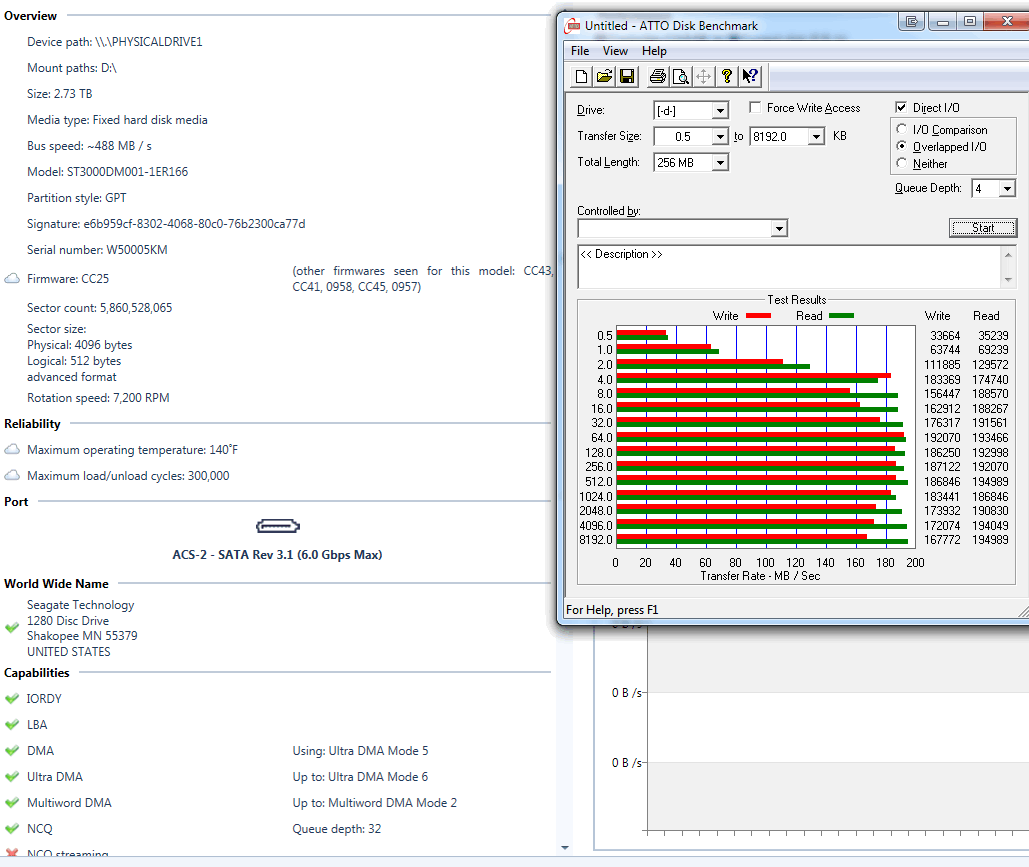1029x867 pixels.
Task: Uncheck the Direct I/O checkbox
Action: click(x=901, y=108)
